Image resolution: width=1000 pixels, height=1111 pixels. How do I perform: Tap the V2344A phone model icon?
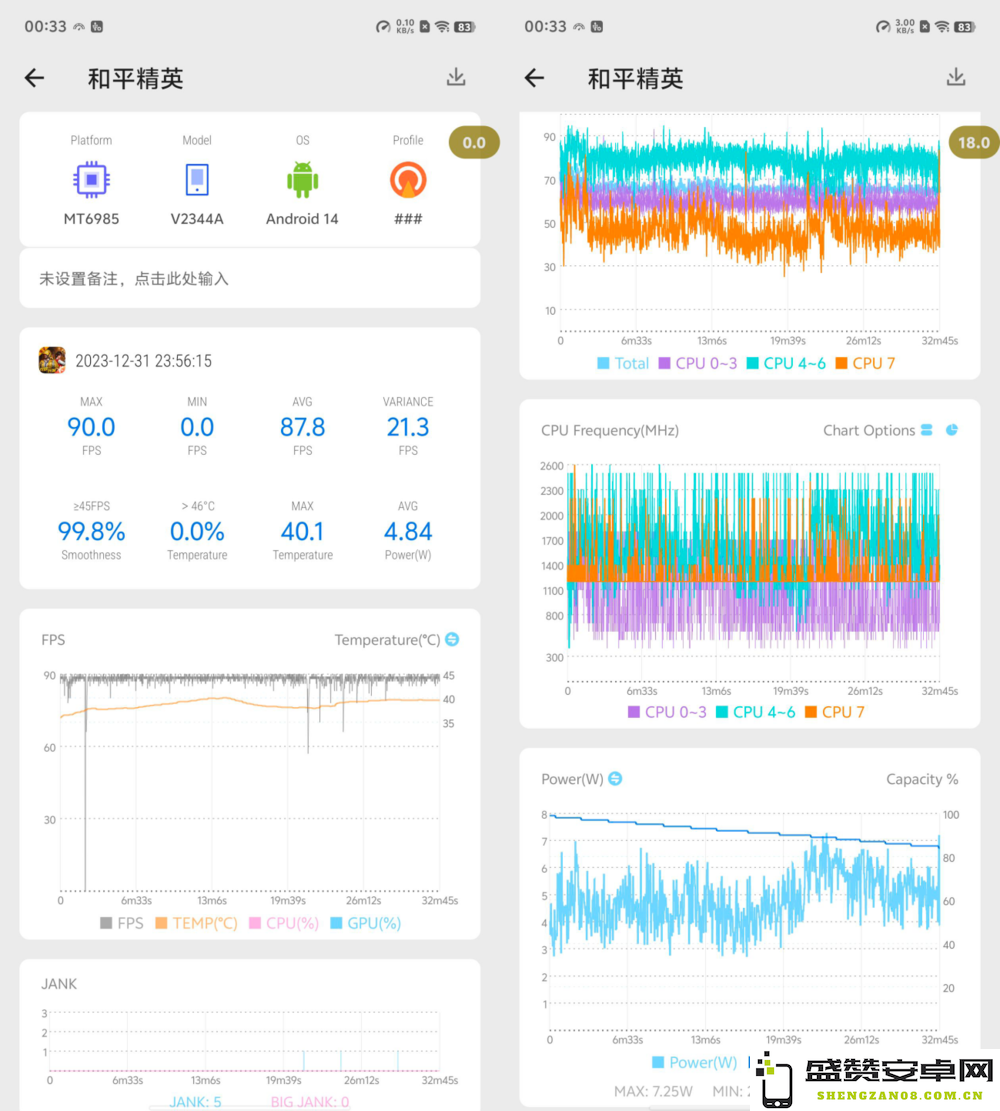tap(197, 179)
